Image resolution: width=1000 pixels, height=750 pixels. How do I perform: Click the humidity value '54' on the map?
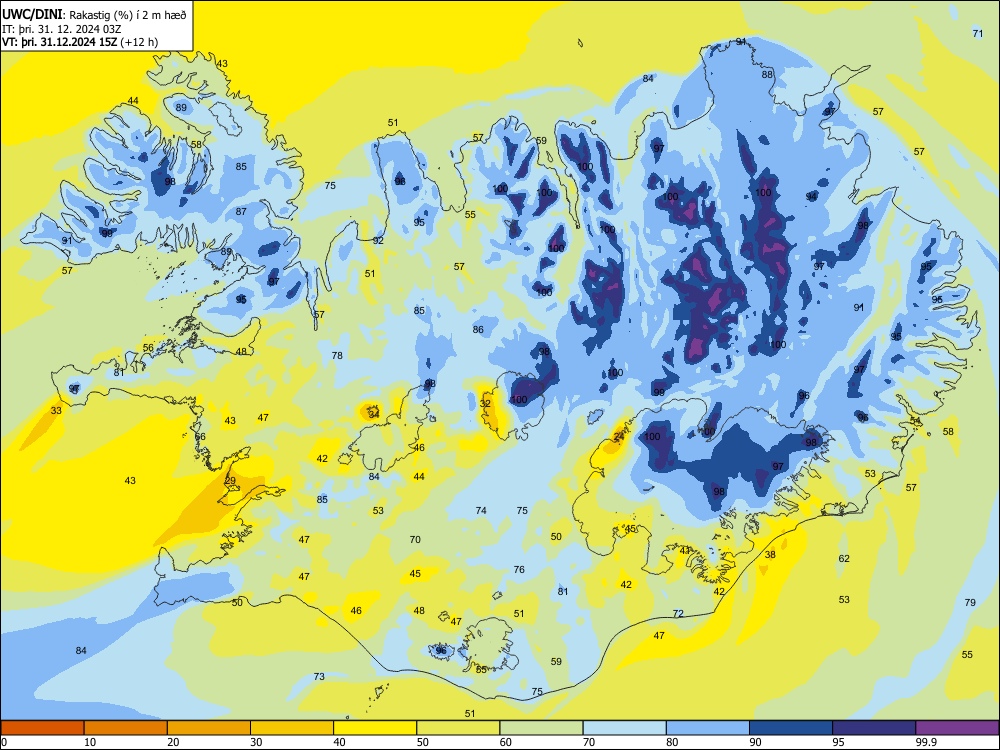point(915,421)
